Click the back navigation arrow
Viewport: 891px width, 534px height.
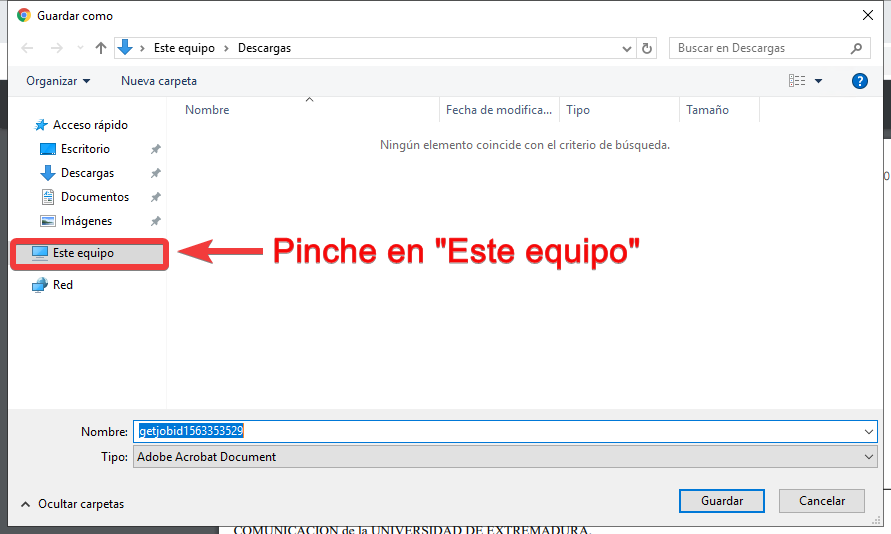point(27,48)
